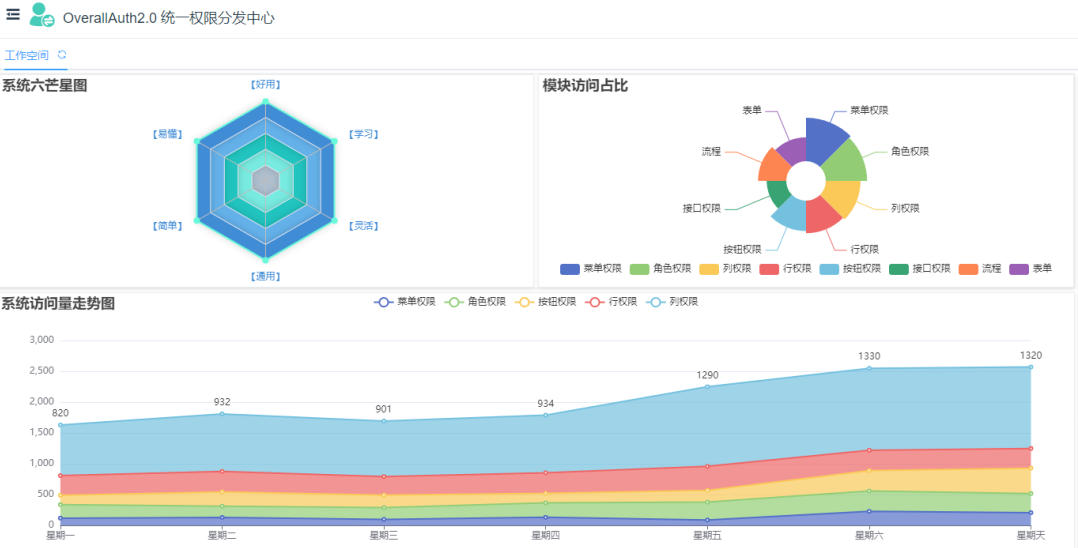Toggle 按钮权限 legend item under pie chart
This screenshot has height=548, width=1078.
click(850, 269)
